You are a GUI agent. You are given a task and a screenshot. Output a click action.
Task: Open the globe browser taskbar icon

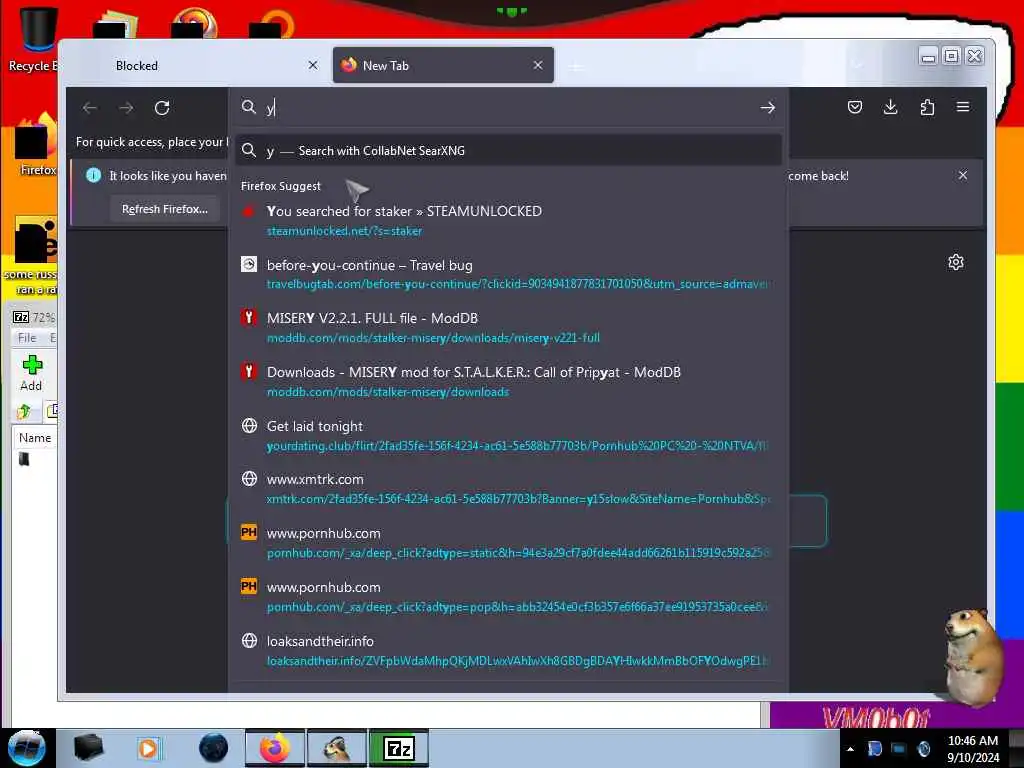[x=213, y=748]
